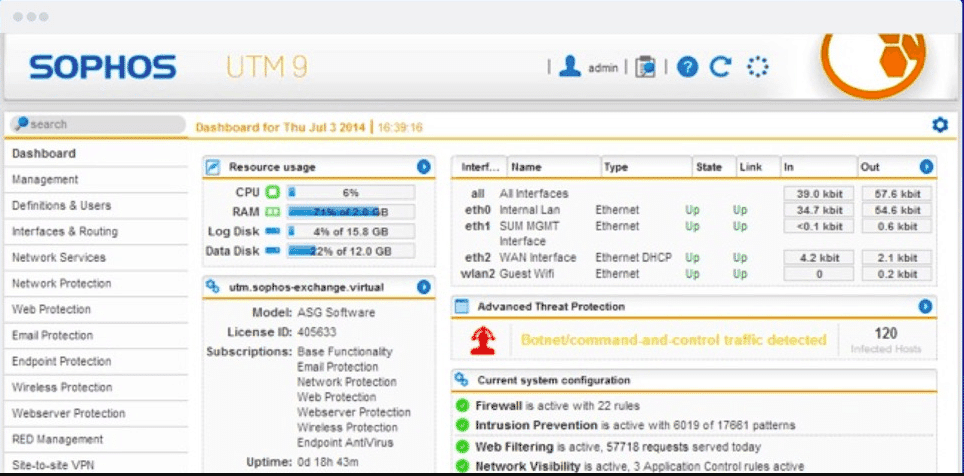
Task: Click the refresh reload icon
Action: 721,66
